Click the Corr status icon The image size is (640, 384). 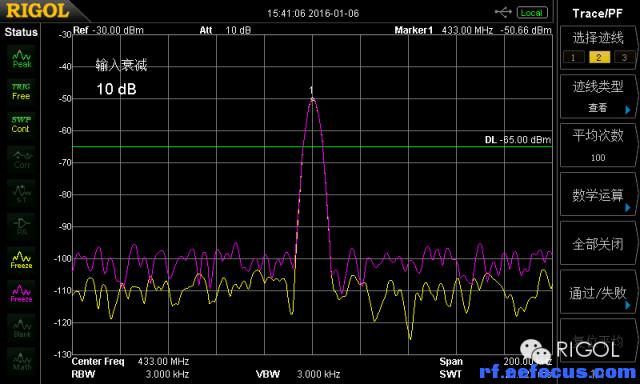pos(21,159)
